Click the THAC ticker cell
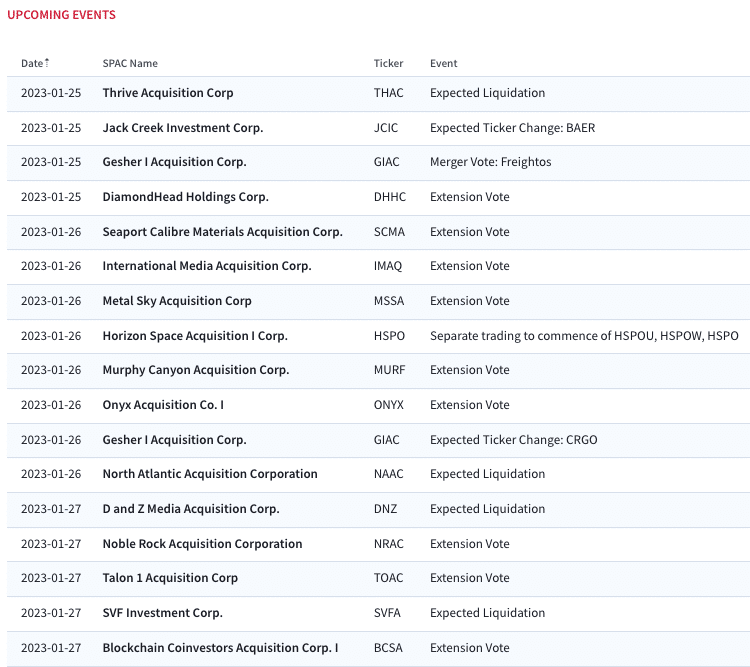 point(388,93)
